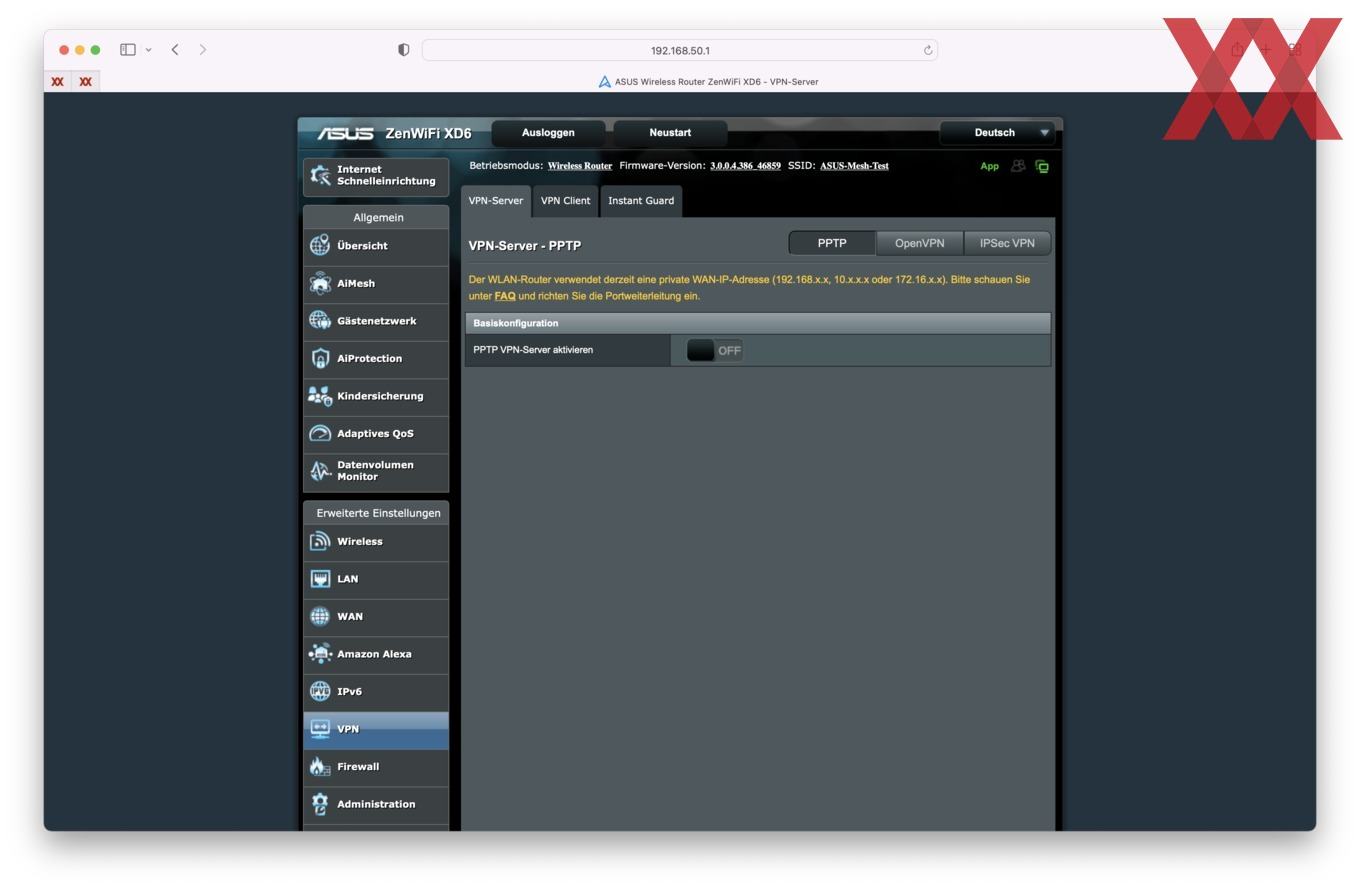Open the Deutsch language dropdown
The width and height of the screenshot is (1360, 889).
coord(998,133)
